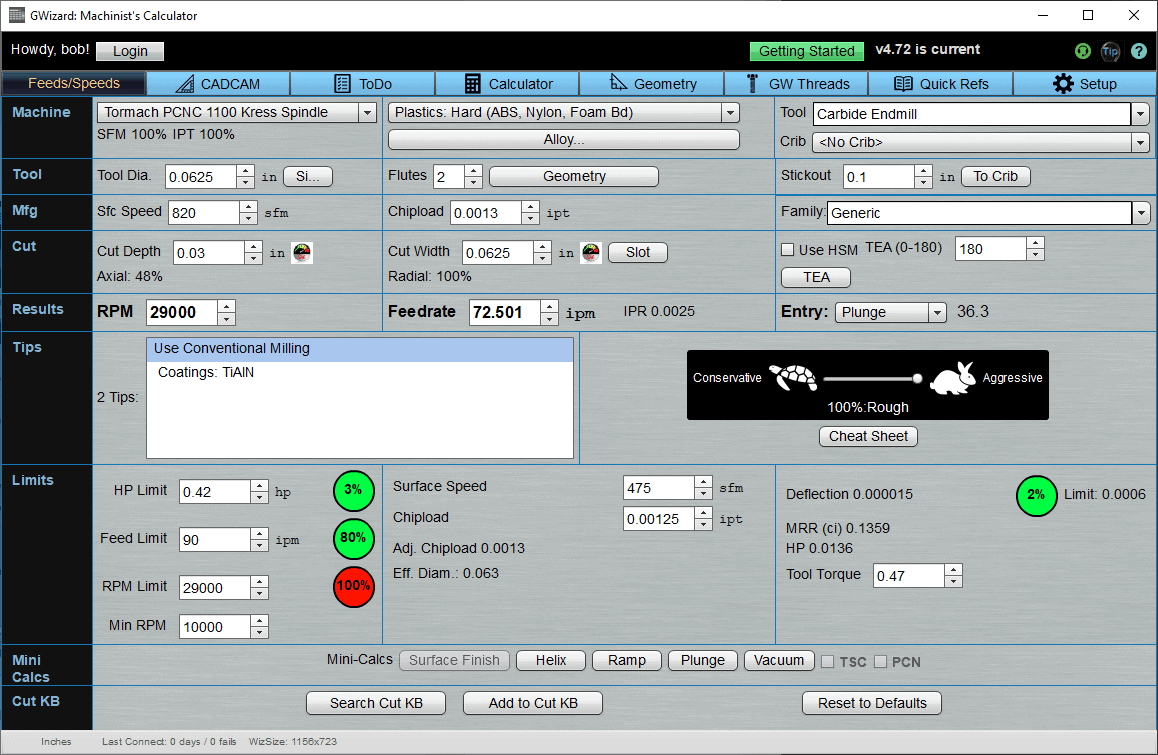
Task: Click the green support headset icon
Action: pyautogui.click(x=1083, y=51)
